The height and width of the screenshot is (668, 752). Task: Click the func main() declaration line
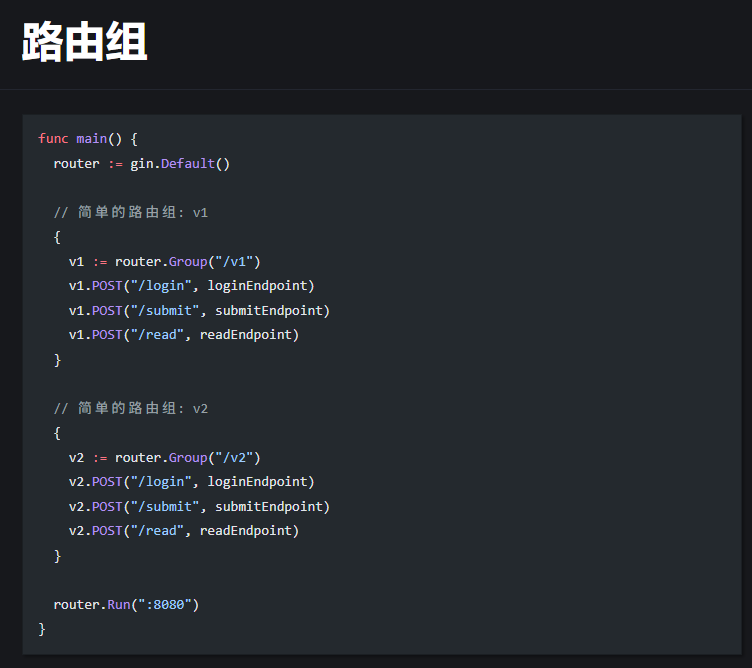[x=88, y=139]
